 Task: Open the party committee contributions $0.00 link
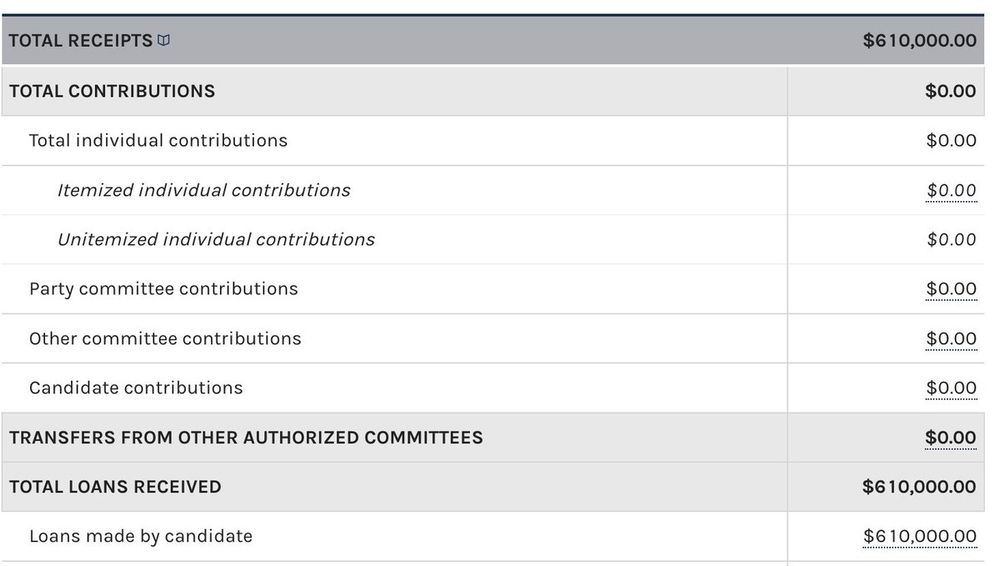pos(951,289)
